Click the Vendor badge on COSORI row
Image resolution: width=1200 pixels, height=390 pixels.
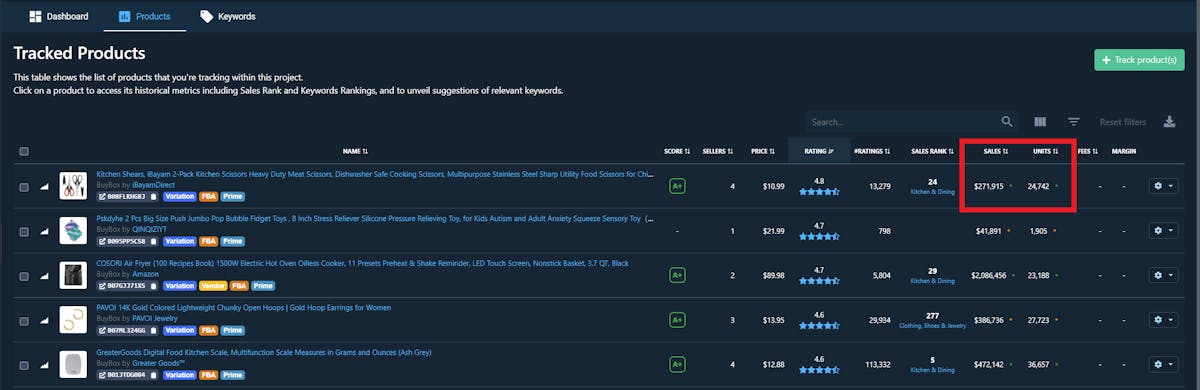pos(214,286)
